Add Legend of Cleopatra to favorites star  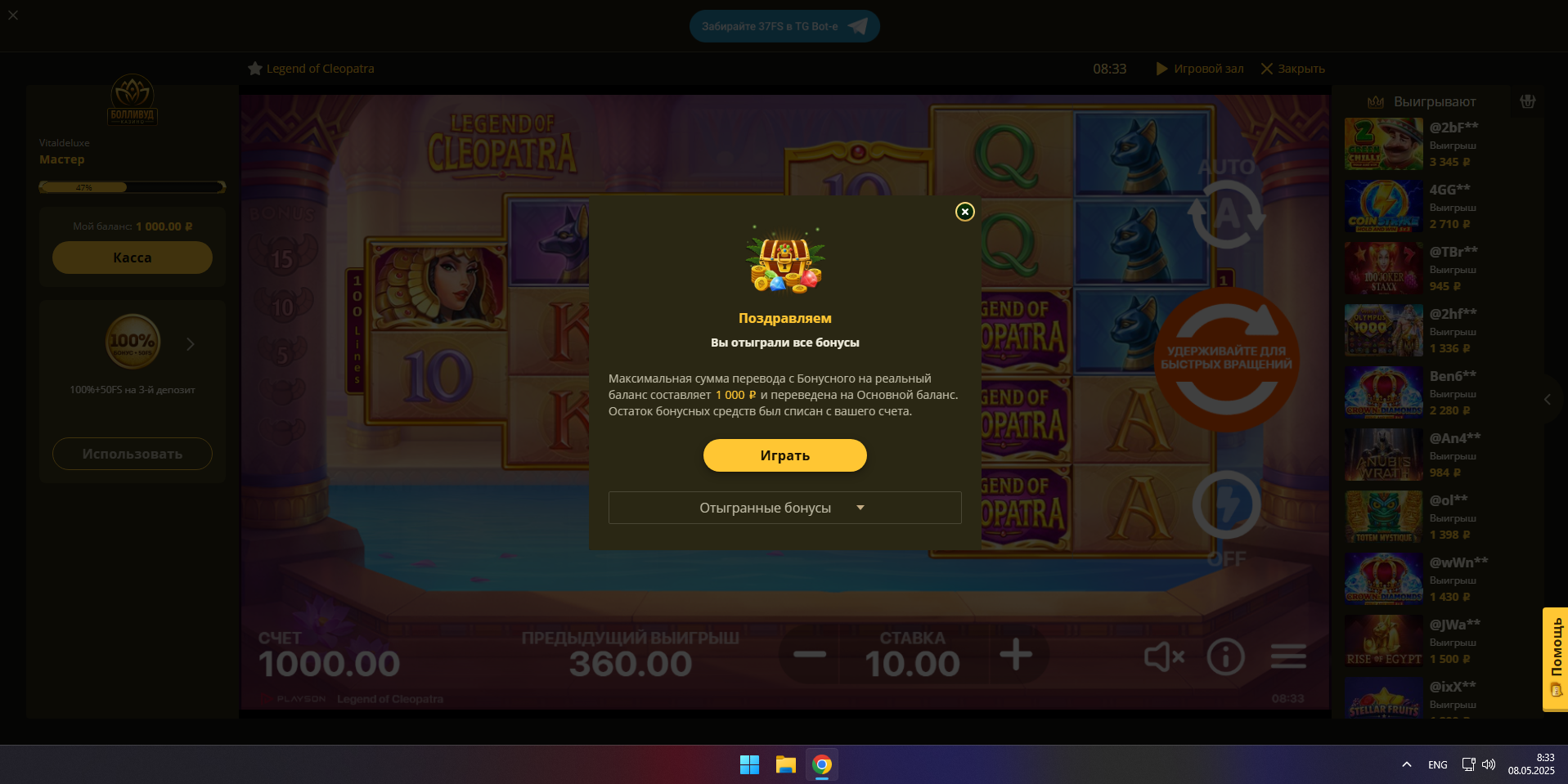click(255, 69)
